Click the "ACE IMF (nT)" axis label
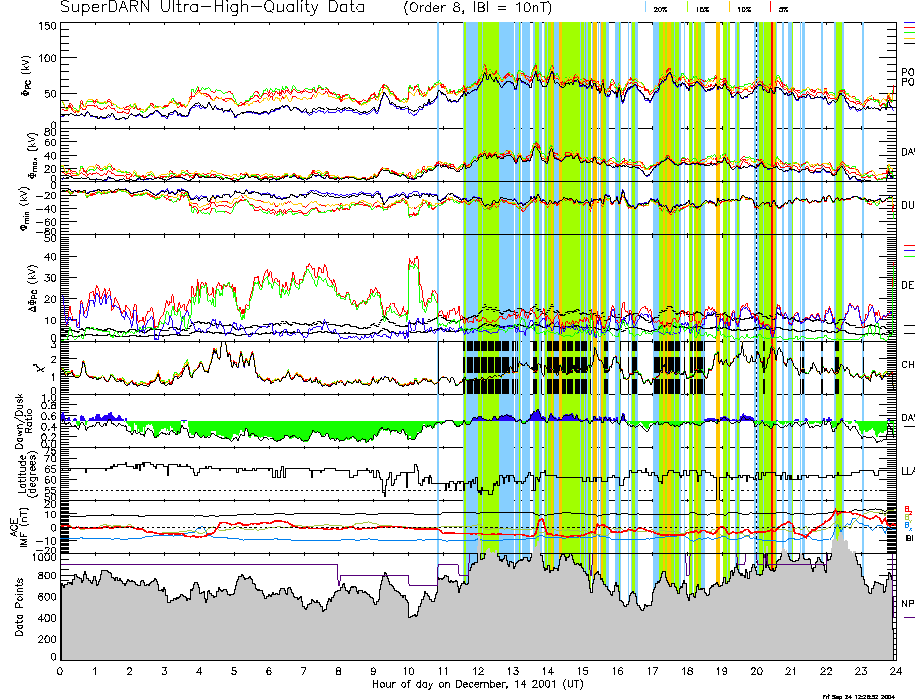Viewport: 915px width, 700px height. [19, 527]
